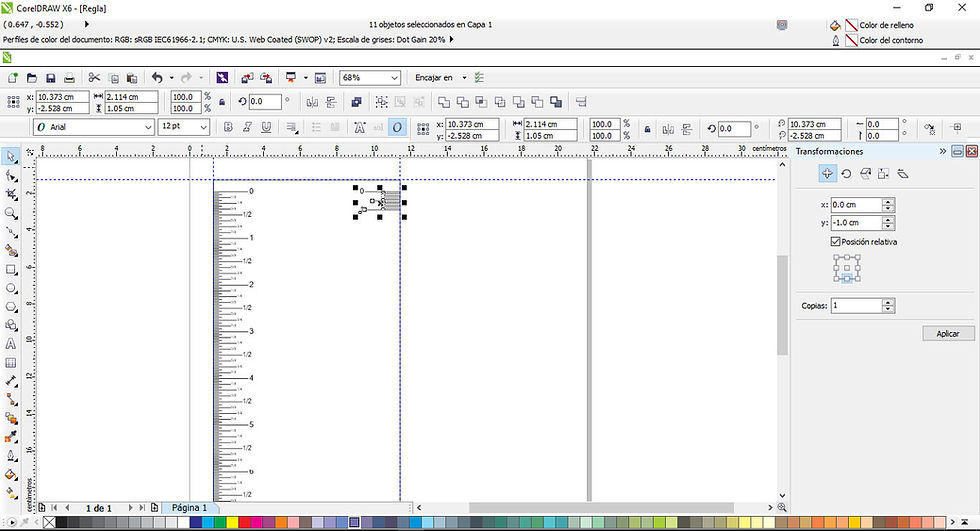Select the Zoom magnifier tool
Image resolution: width=980 pixels, height=531 pixels.
(11, 213)
